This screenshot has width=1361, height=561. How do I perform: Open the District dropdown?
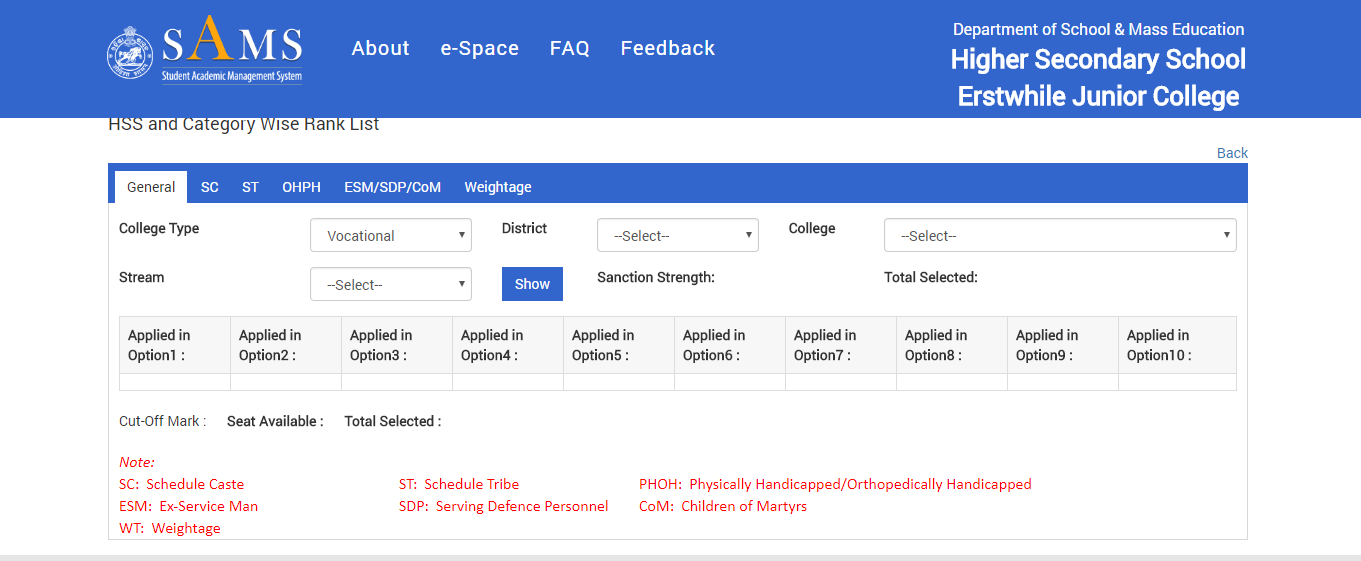677,236
